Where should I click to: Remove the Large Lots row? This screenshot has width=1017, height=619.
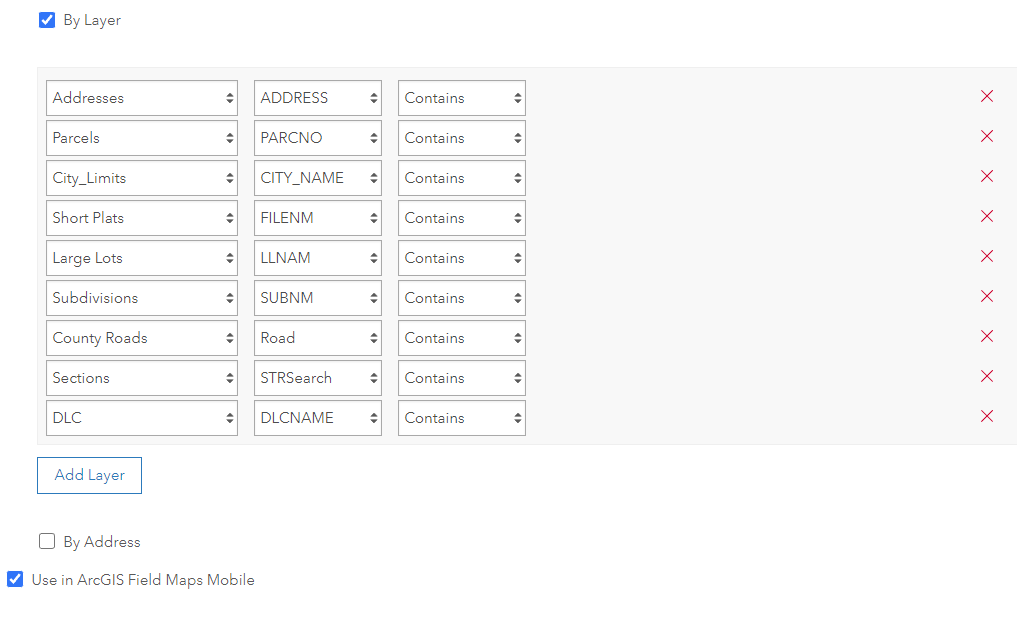[x=987, y=257]
